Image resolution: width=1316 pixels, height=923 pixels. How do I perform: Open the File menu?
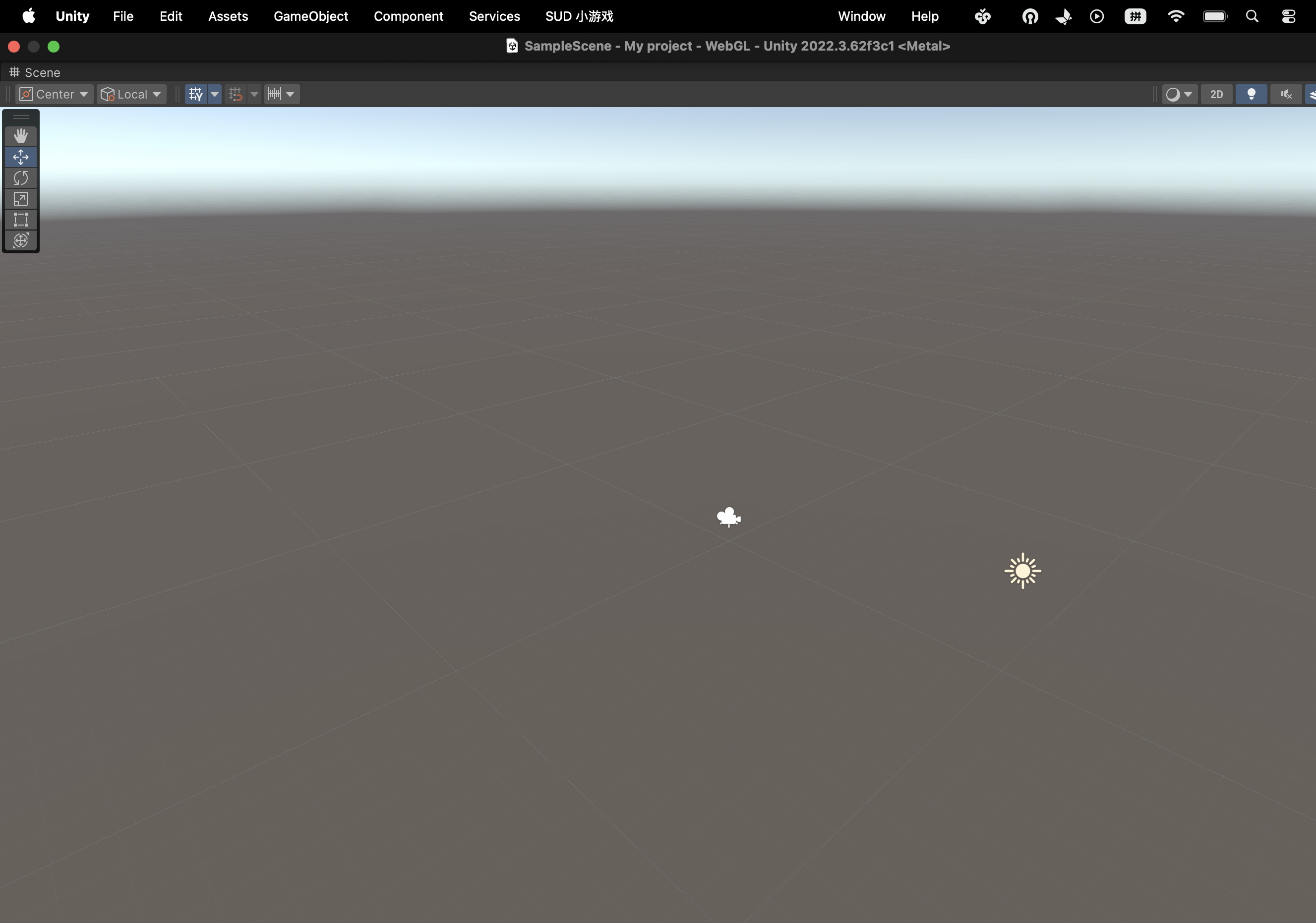(x=123, y=16)
